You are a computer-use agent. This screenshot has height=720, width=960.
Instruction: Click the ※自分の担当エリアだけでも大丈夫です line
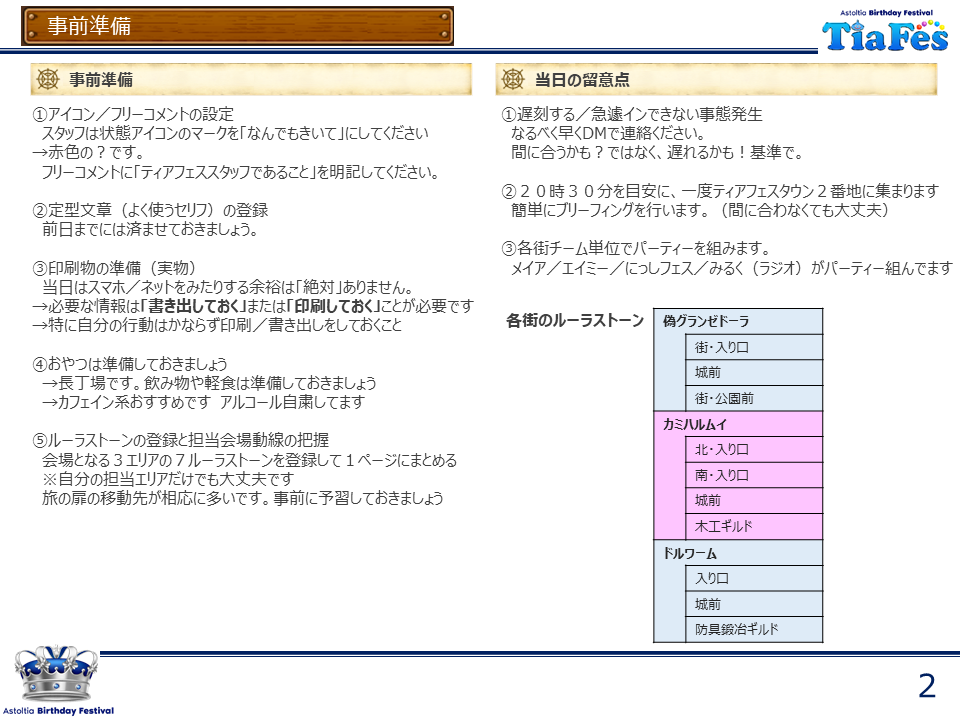tap(168, 479)
